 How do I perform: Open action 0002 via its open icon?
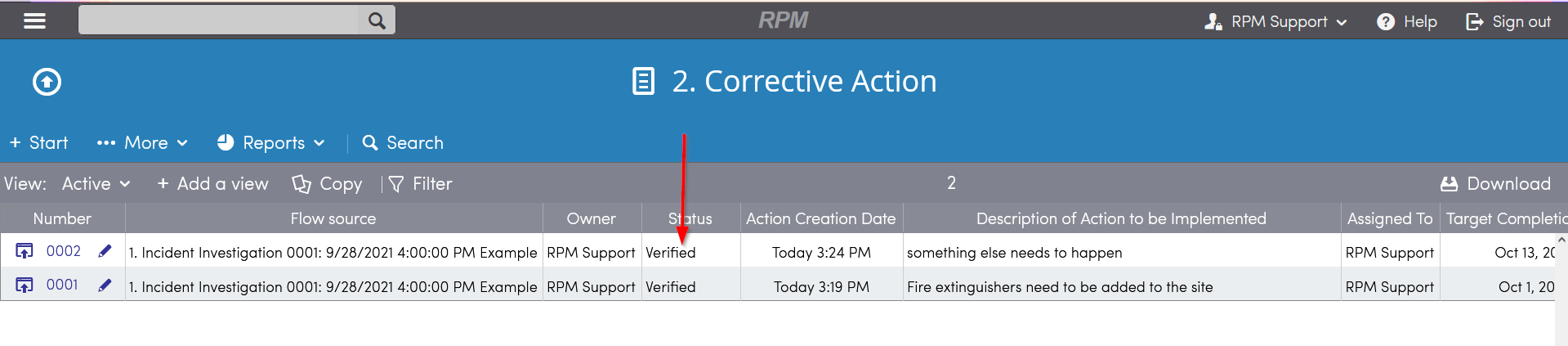[25, 251]
